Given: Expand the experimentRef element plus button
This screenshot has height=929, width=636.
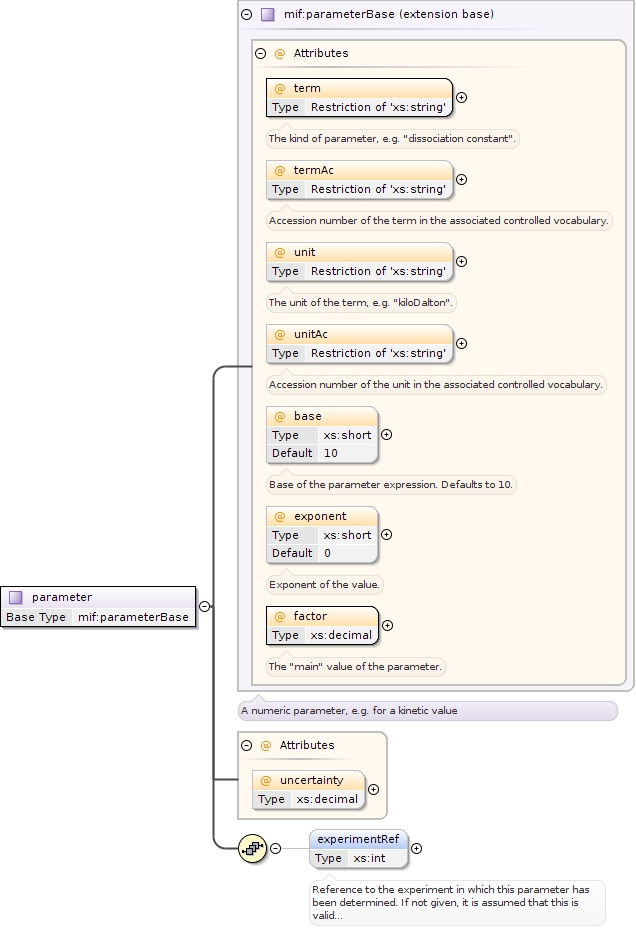Looking at the screenshot, I should coord(416,849).
